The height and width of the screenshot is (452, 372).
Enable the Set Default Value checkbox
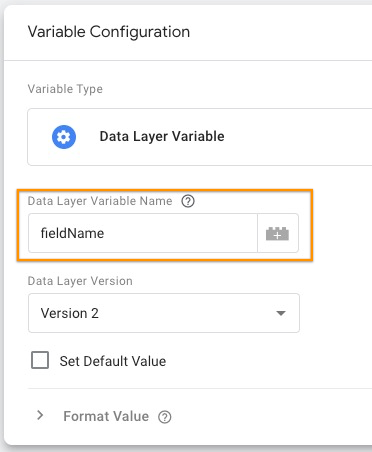(40, 360)
